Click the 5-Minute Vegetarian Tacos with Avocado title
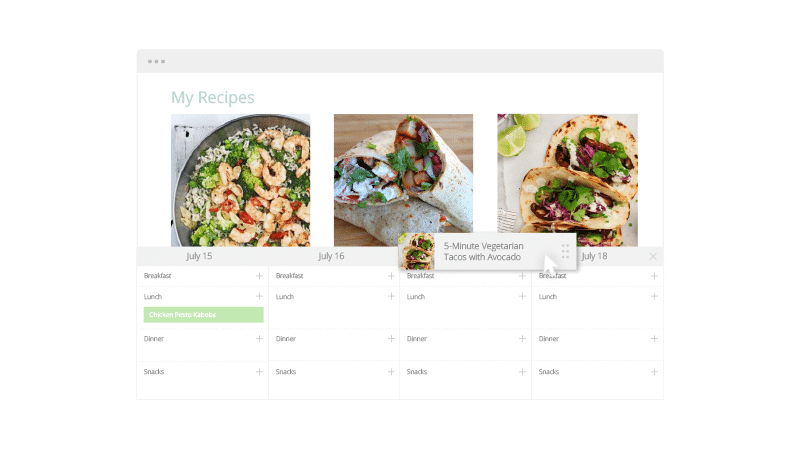Image resolution: width=800 pixels, height=462 pixels. pyautogui.click(x=483, y=251)
